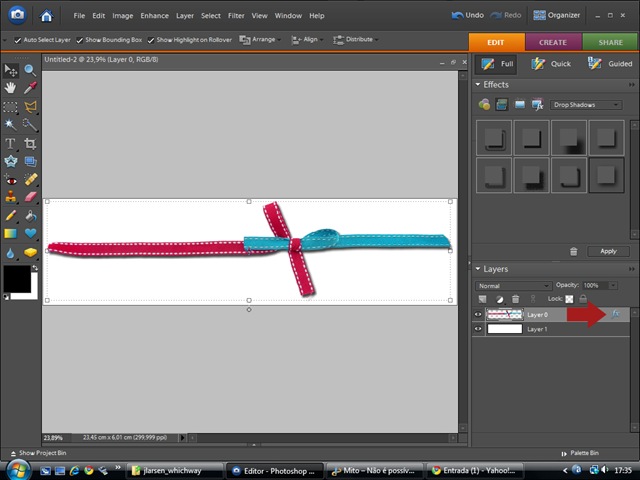Toggle lock transparent pixels
640x480 pixels.
pos(569,299)
